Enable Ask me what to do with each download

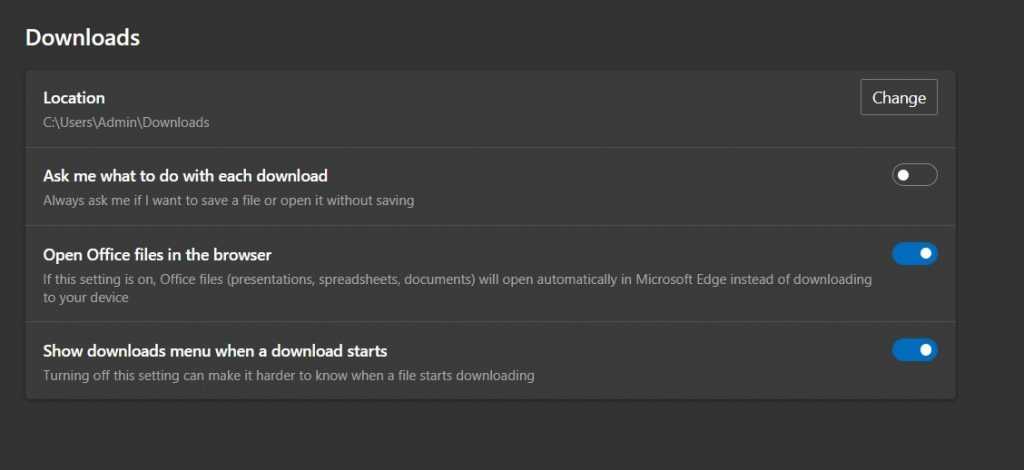pos(914,175)
